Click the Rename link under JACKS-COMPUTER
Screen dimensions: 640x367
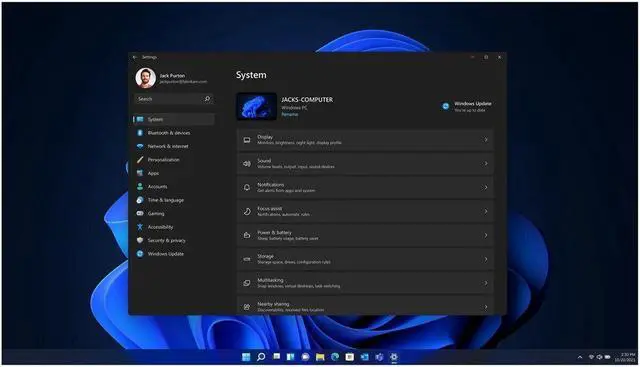tap(289, 114)
